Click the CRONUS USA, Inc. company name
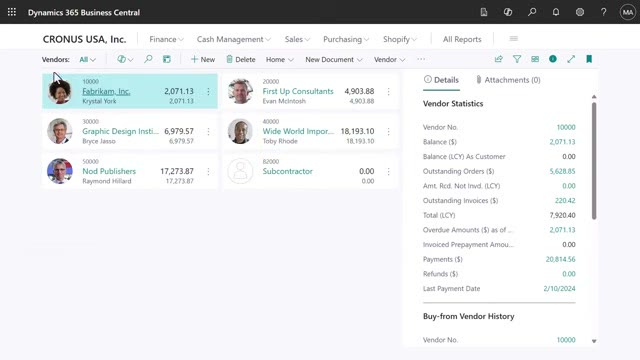The image size is (640, 360). (x=84, y=39)
